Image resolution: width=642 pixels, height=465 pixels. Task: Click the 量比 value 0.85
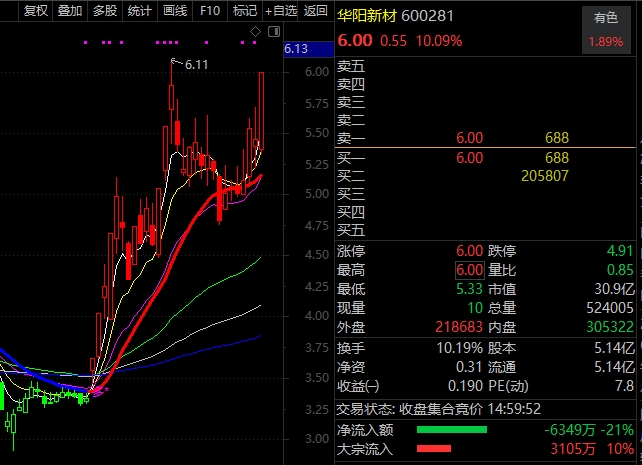pos(620,270)
